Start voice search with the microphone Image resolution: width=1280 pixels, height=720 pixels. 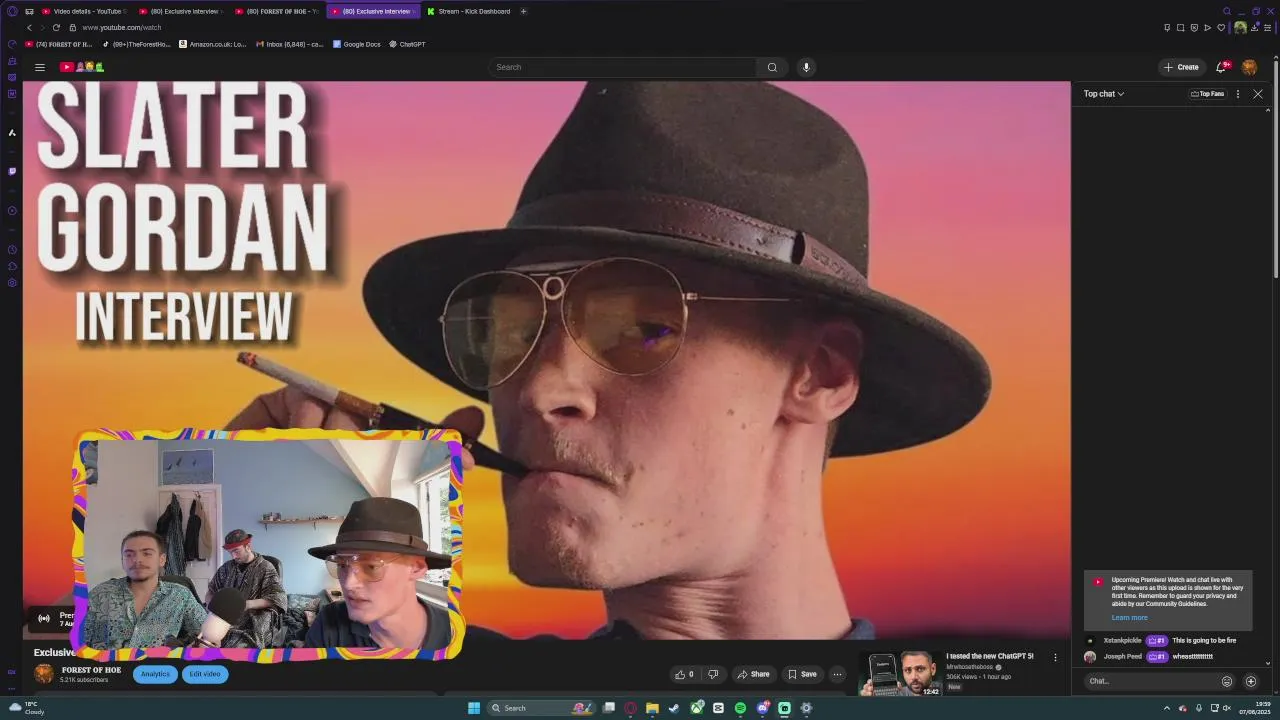pos(806,67)
